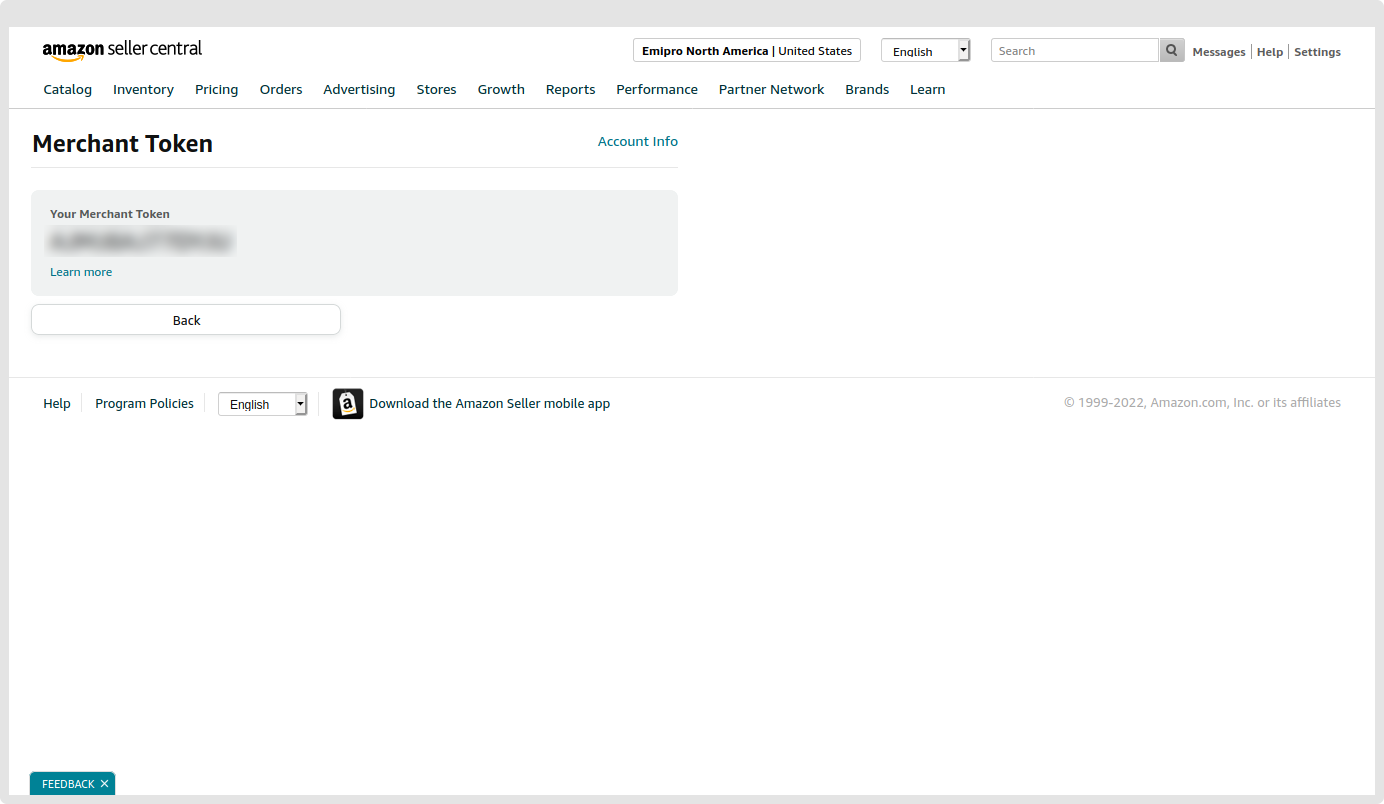Click the Back button
This screenshot has height=804, width=1384.
[x=186, y=320]
